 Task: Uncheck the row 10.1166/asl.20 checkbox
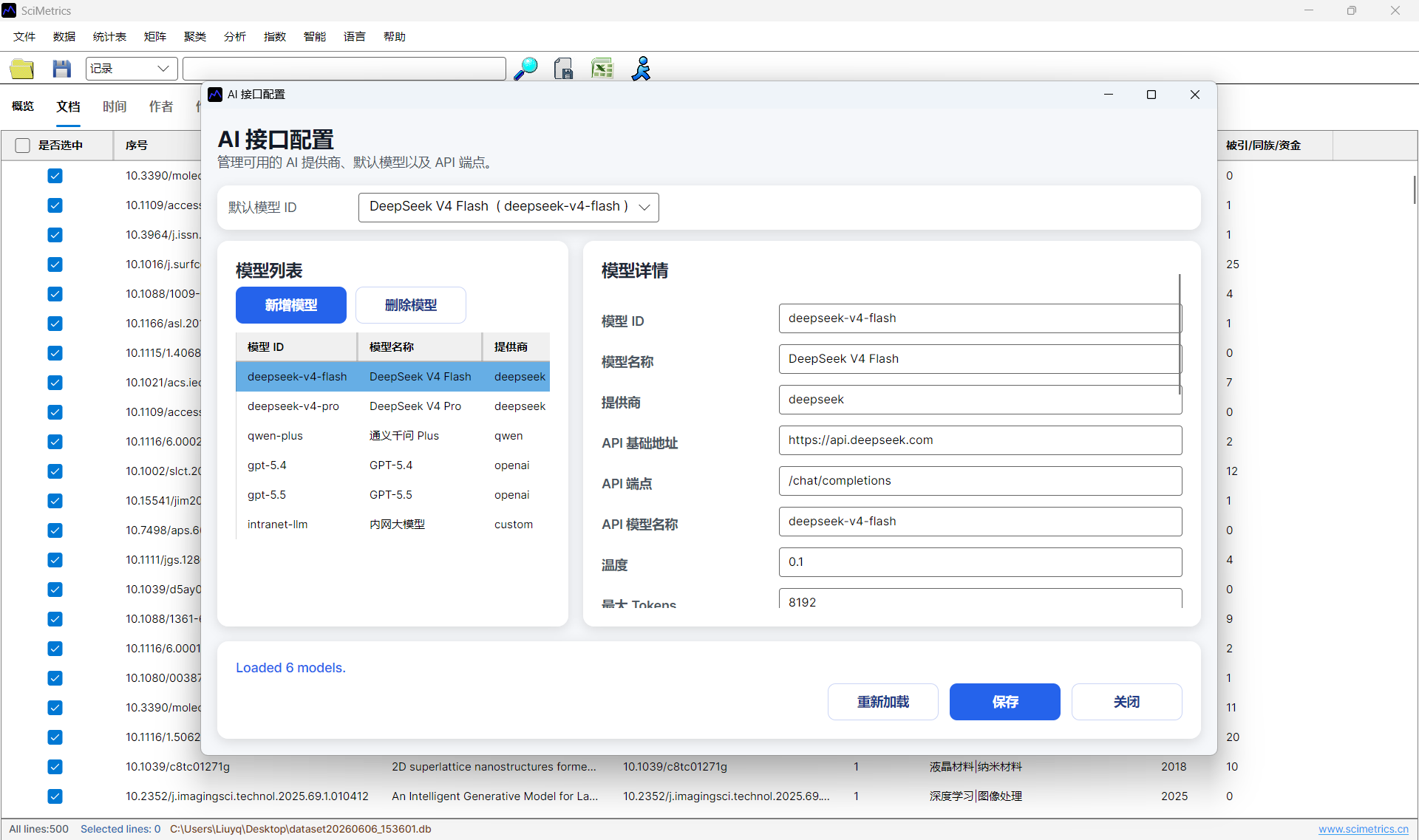55,324
